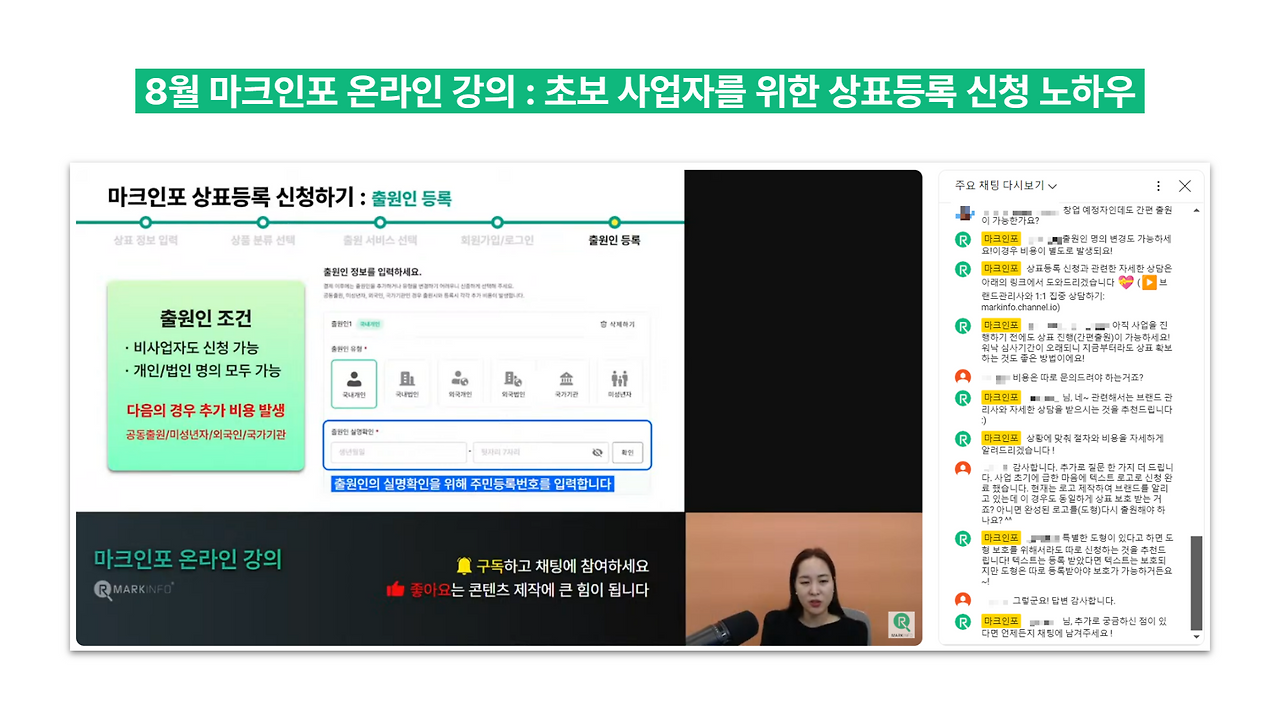Click the '마크인포 온라인 강의' banner text

pos(187,559)
